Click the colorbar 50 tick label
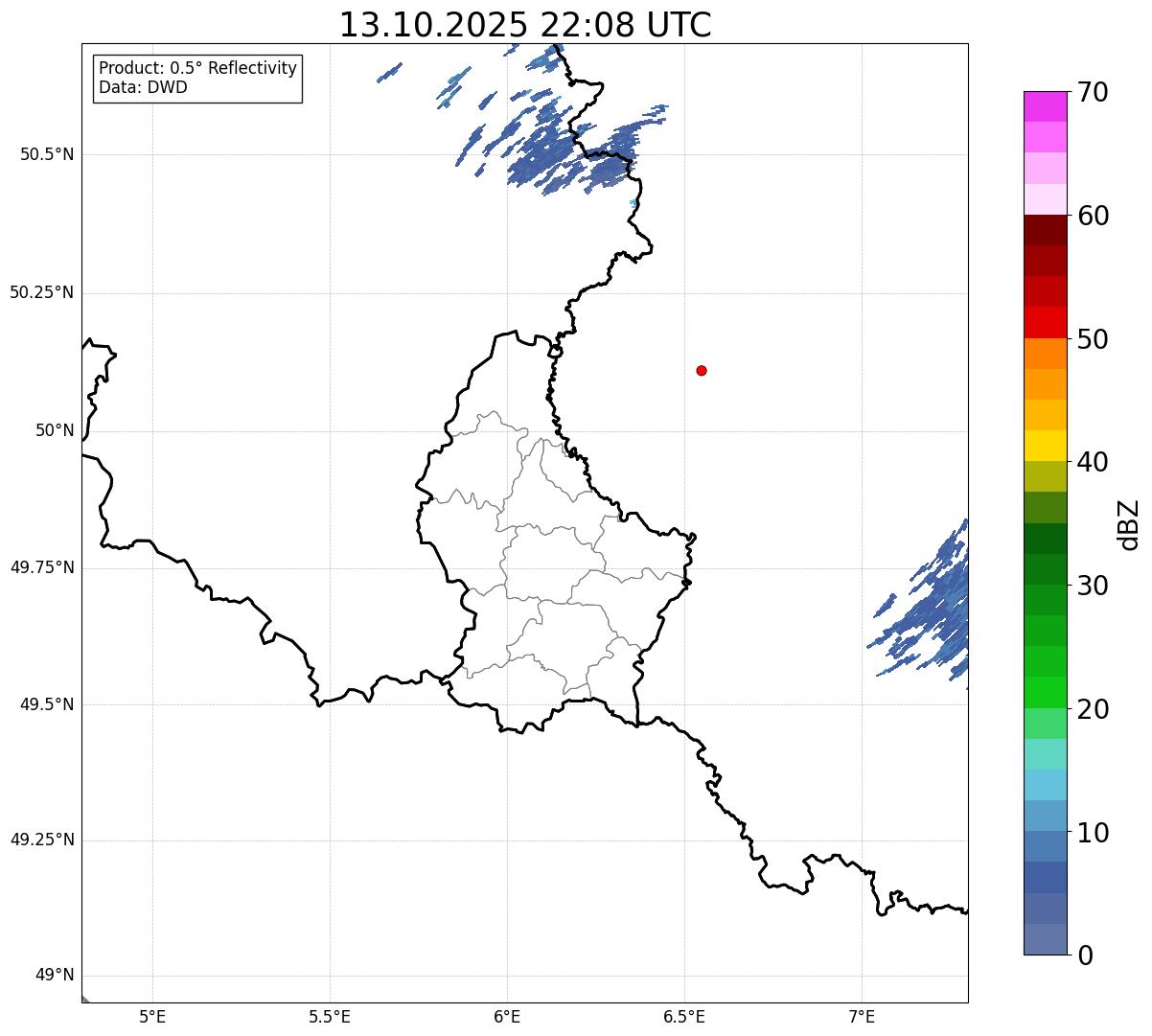The height and width of the screenshot is (1036, 1152). tap(1093, 339)
